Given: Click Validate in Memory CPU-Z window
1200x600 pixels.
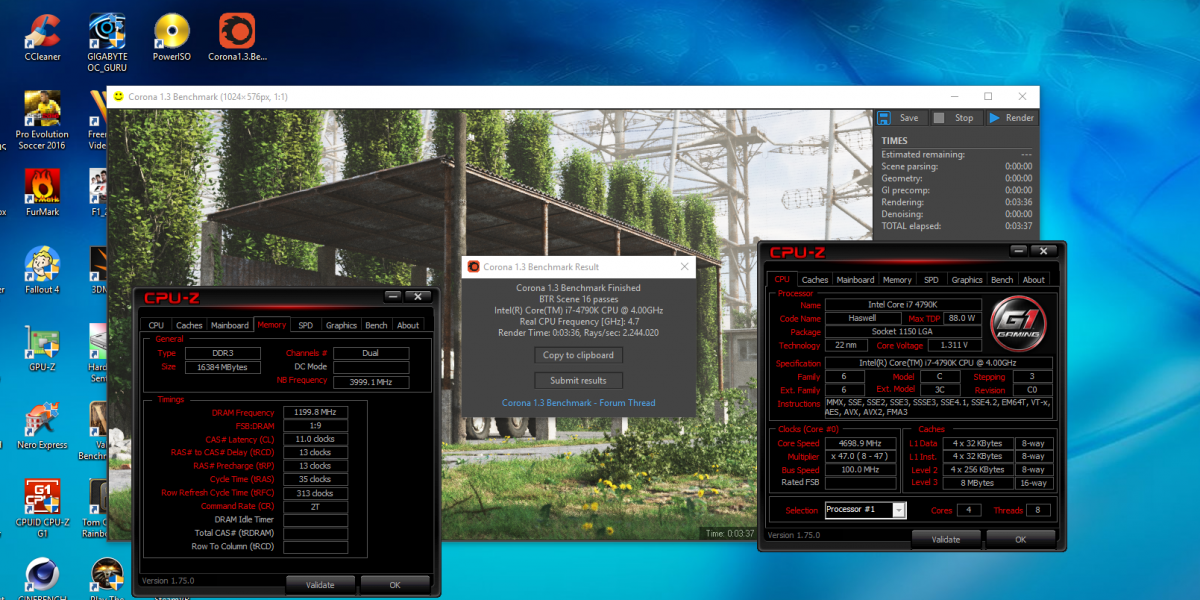Looking at the screenshot, I should 320,584.
